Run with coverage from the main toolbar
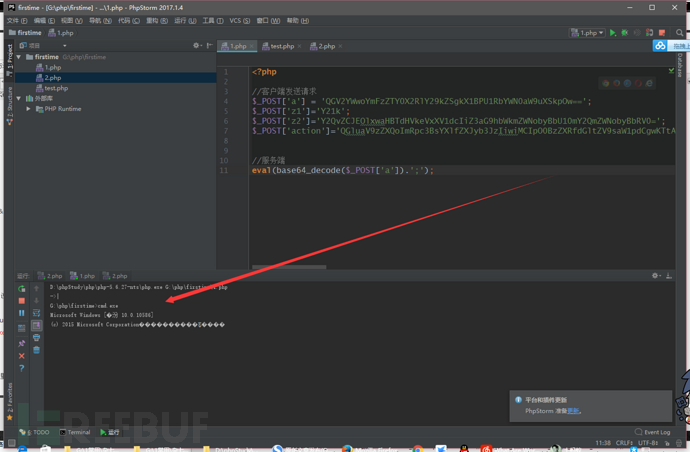This screenshot has height=452, width=690. [636, 33]
